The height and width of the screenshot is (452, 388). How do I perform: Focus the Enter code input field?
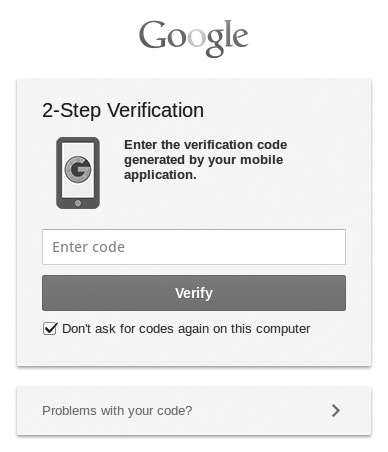(194, 247)
